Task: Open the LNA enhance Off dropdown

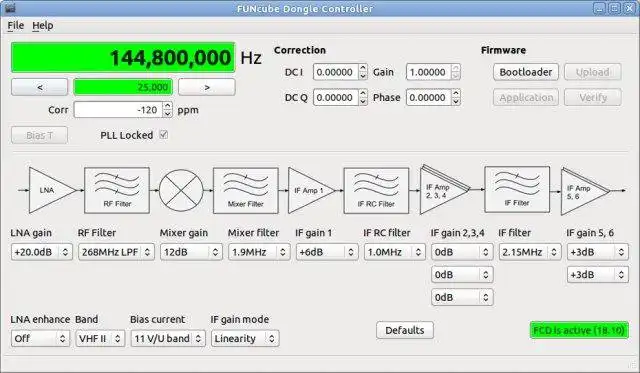Action: pos(40,338)
